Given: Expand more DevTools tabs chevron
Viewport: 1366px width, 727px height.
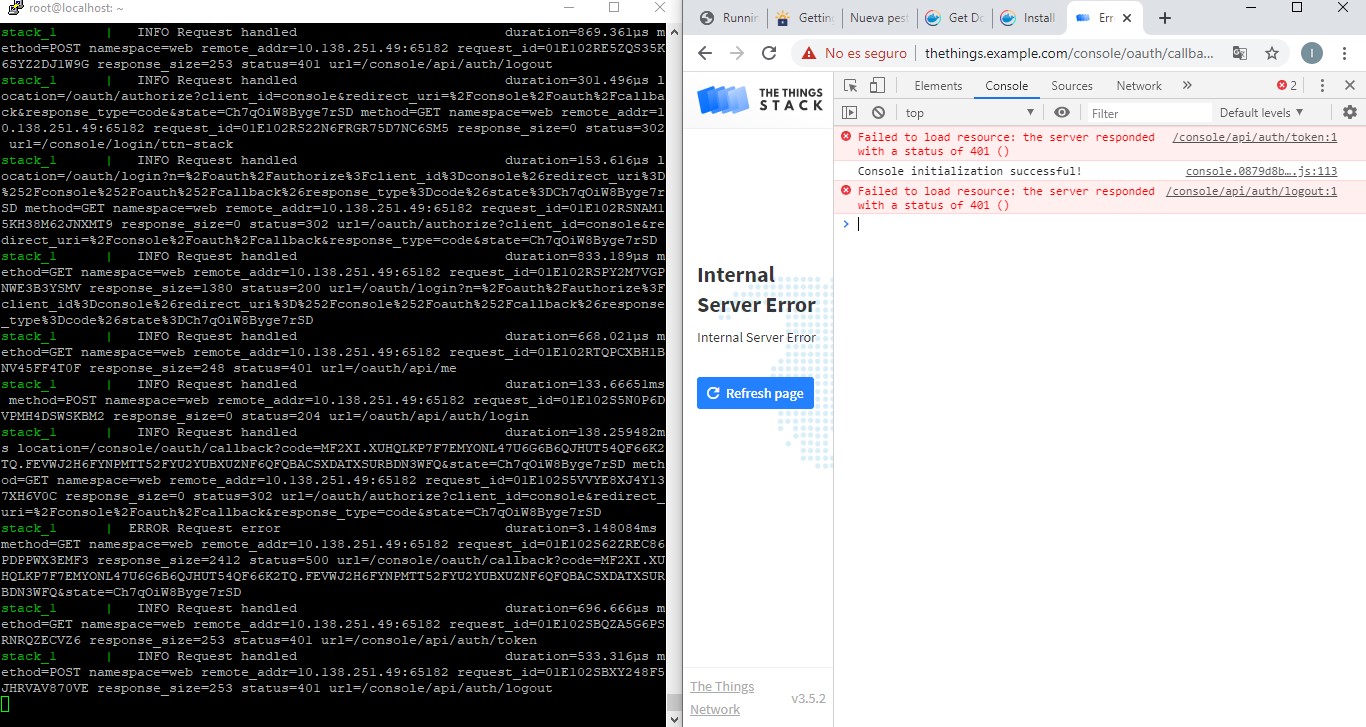Looking at the screenshot, I should pyautogui.click(x=1187, y=86).
